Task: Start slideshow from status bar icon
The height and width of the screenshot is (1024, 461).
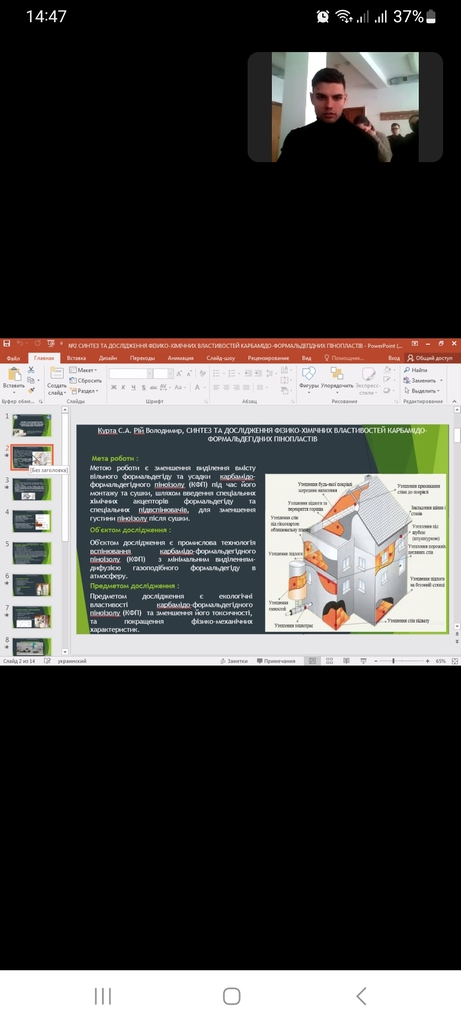Action: [x=362, y=661]
